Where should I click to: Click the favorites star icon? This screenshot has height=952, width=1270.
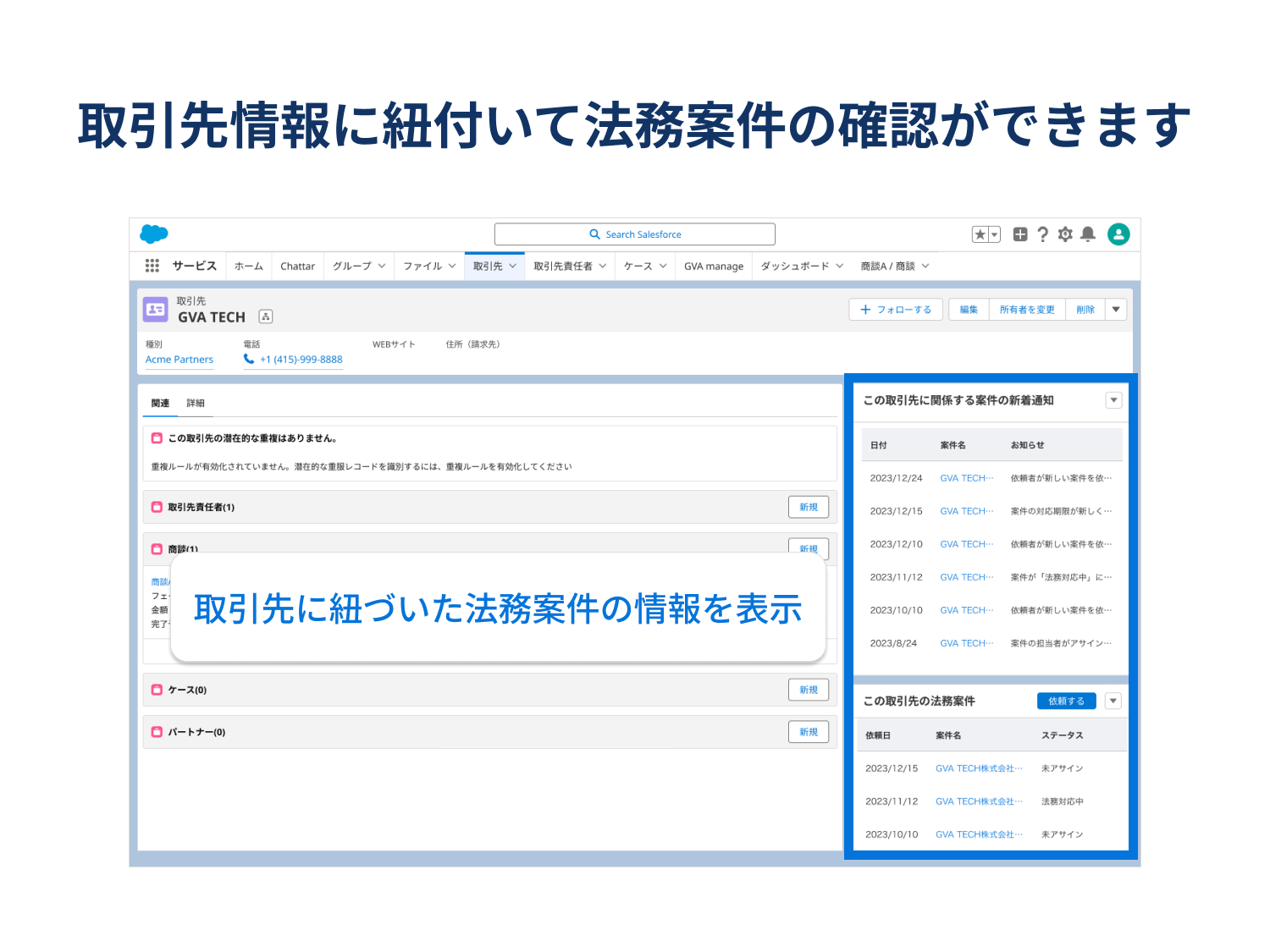980,234
